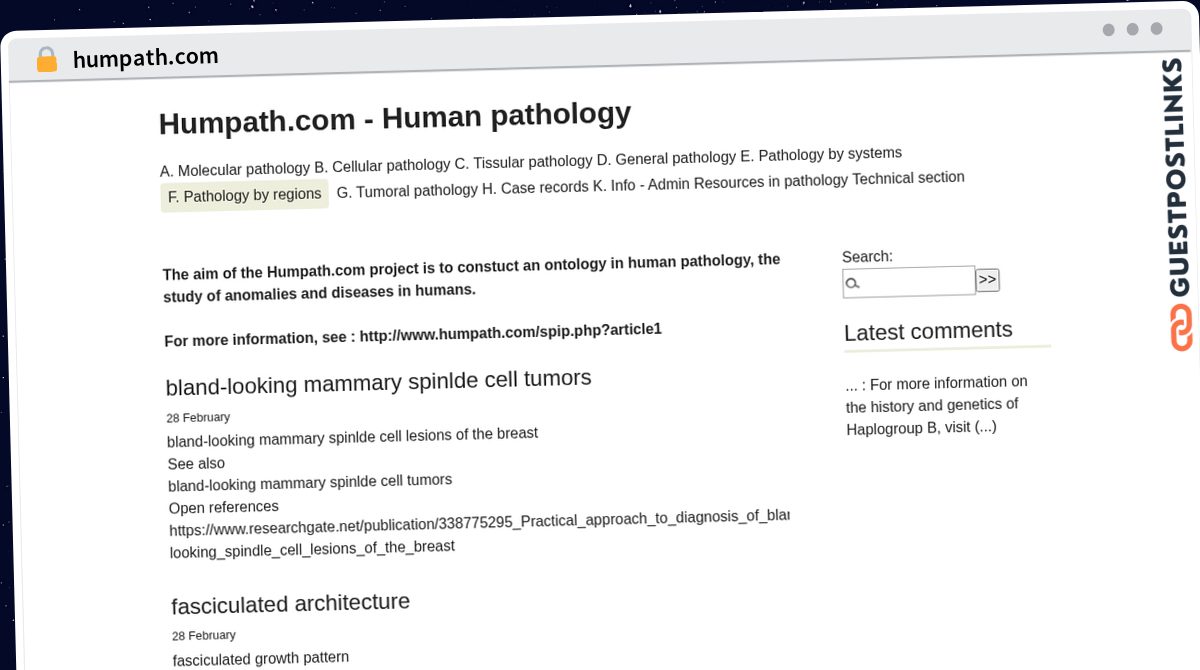Viewport: 1200px width, 670px height.
Task: Click the project aim description paragraph
Action: point(472,276)
